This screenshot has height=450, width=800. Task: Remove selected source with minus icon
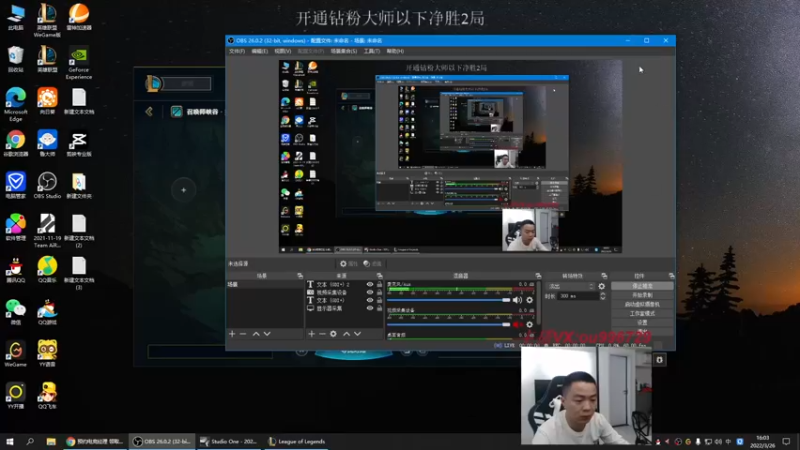(x=322, y=334)
